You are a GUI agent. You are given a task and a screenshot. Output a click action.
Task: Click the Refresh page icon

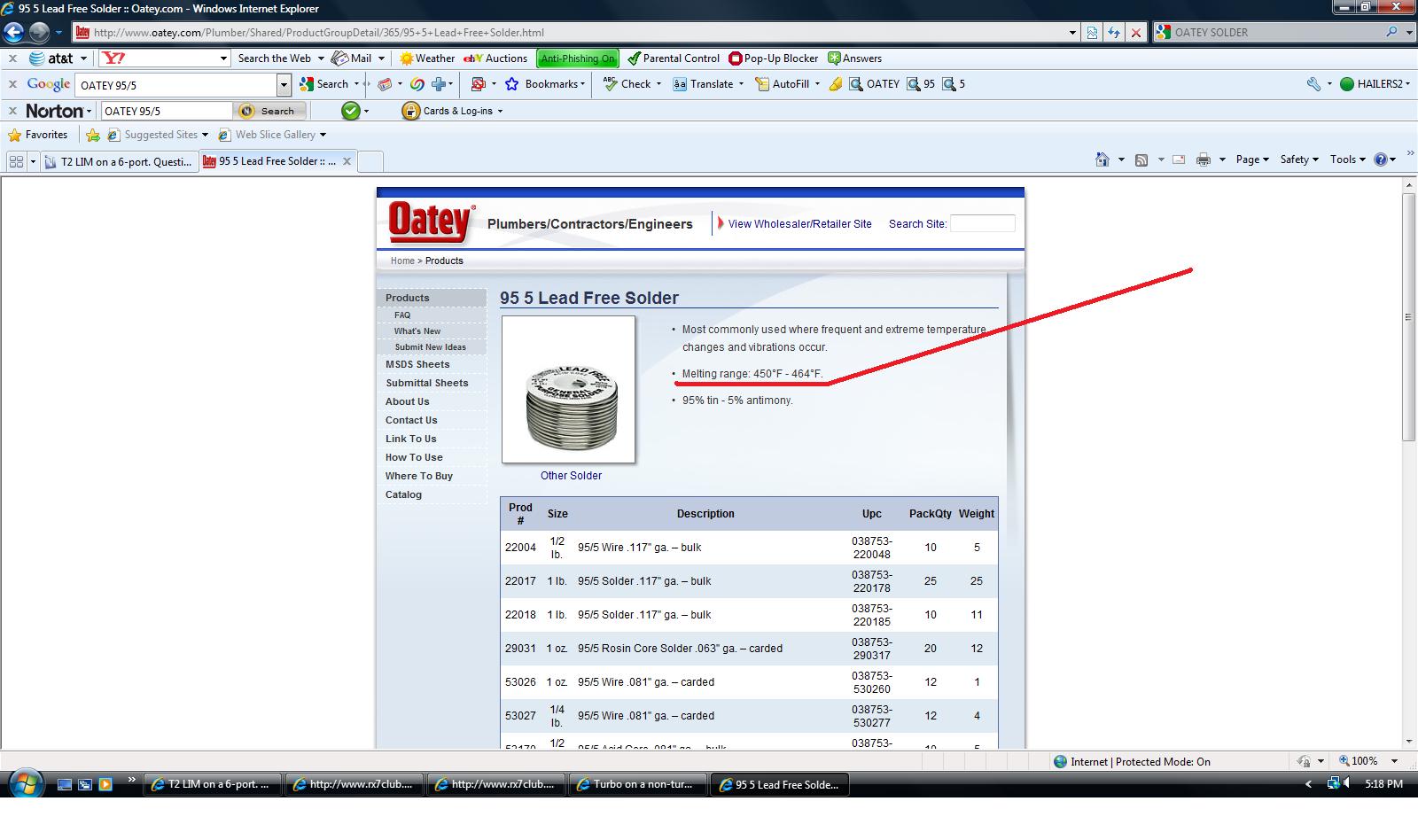pyautogui.click(x=1114, y=33)
